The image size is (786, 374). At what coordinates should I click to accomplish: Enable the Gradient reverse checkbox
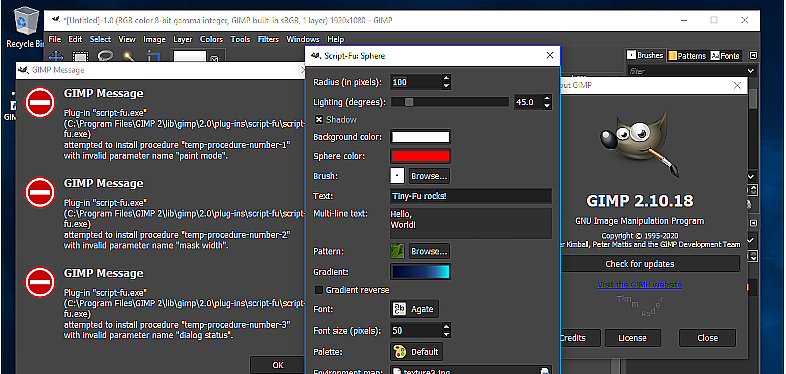(x=319, y=290)
